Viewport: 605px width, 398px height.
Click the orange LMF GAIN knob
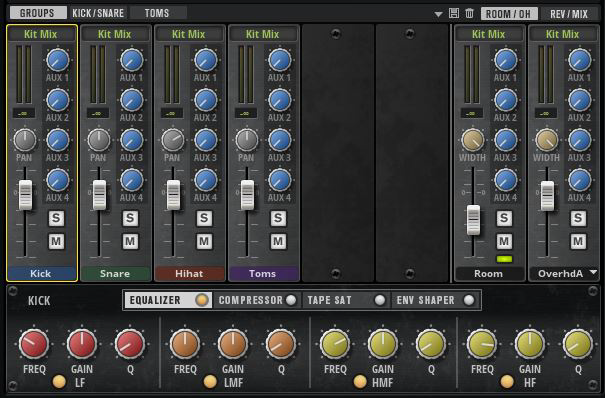pos(233,344)
